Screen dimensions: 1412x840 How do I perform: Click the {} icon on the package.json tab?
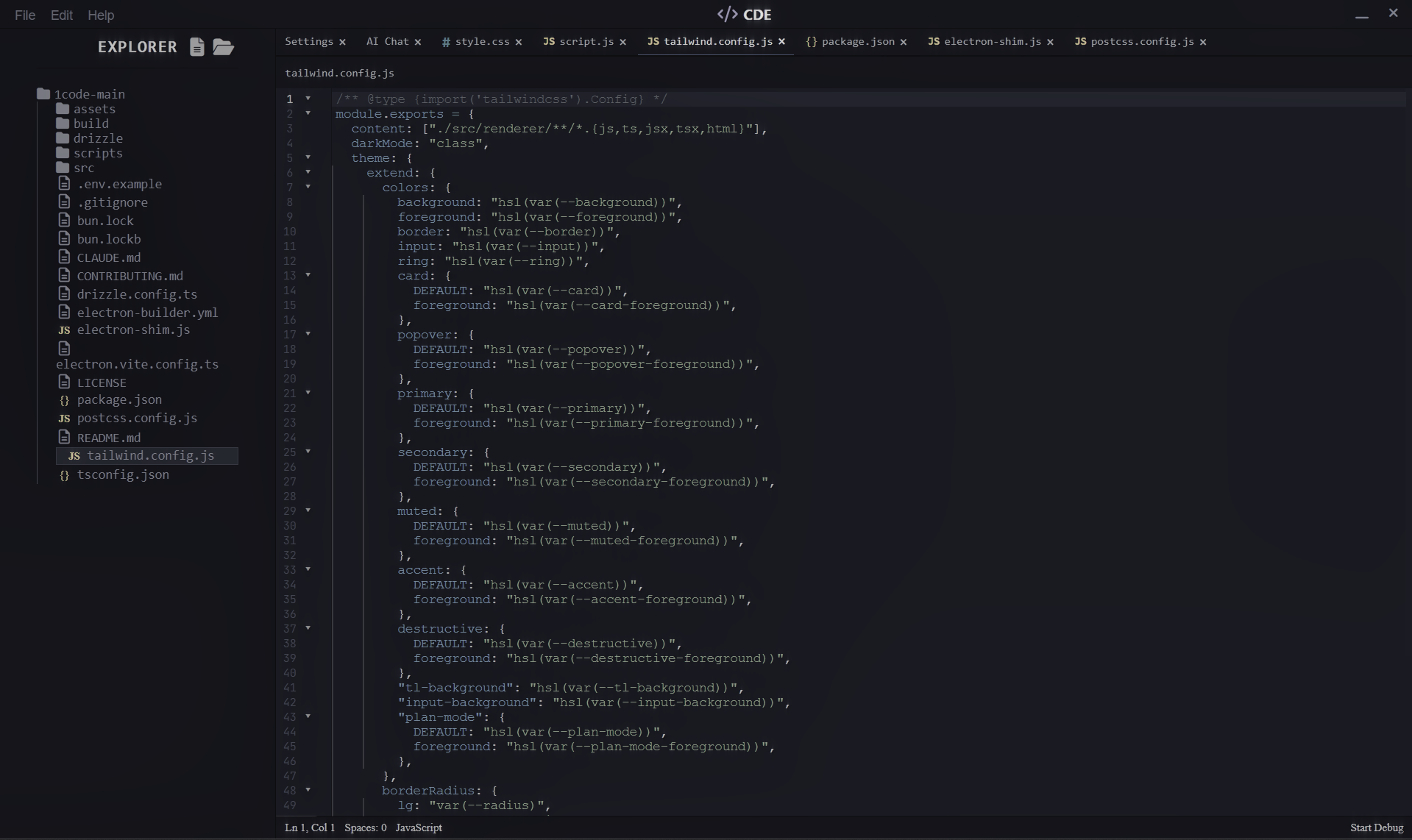812,42
